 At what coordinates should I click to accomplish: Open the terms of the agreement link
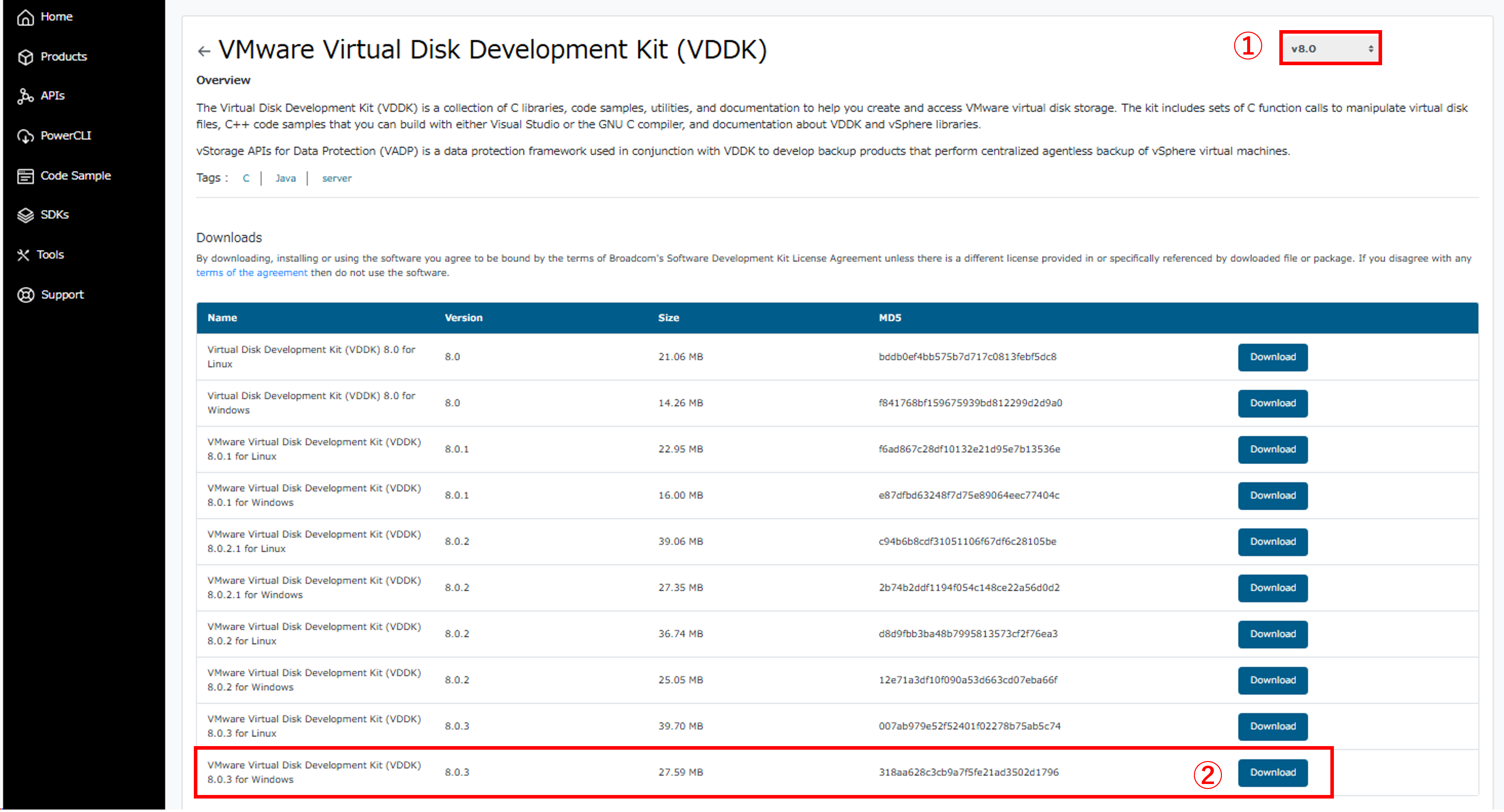[251, 272]
